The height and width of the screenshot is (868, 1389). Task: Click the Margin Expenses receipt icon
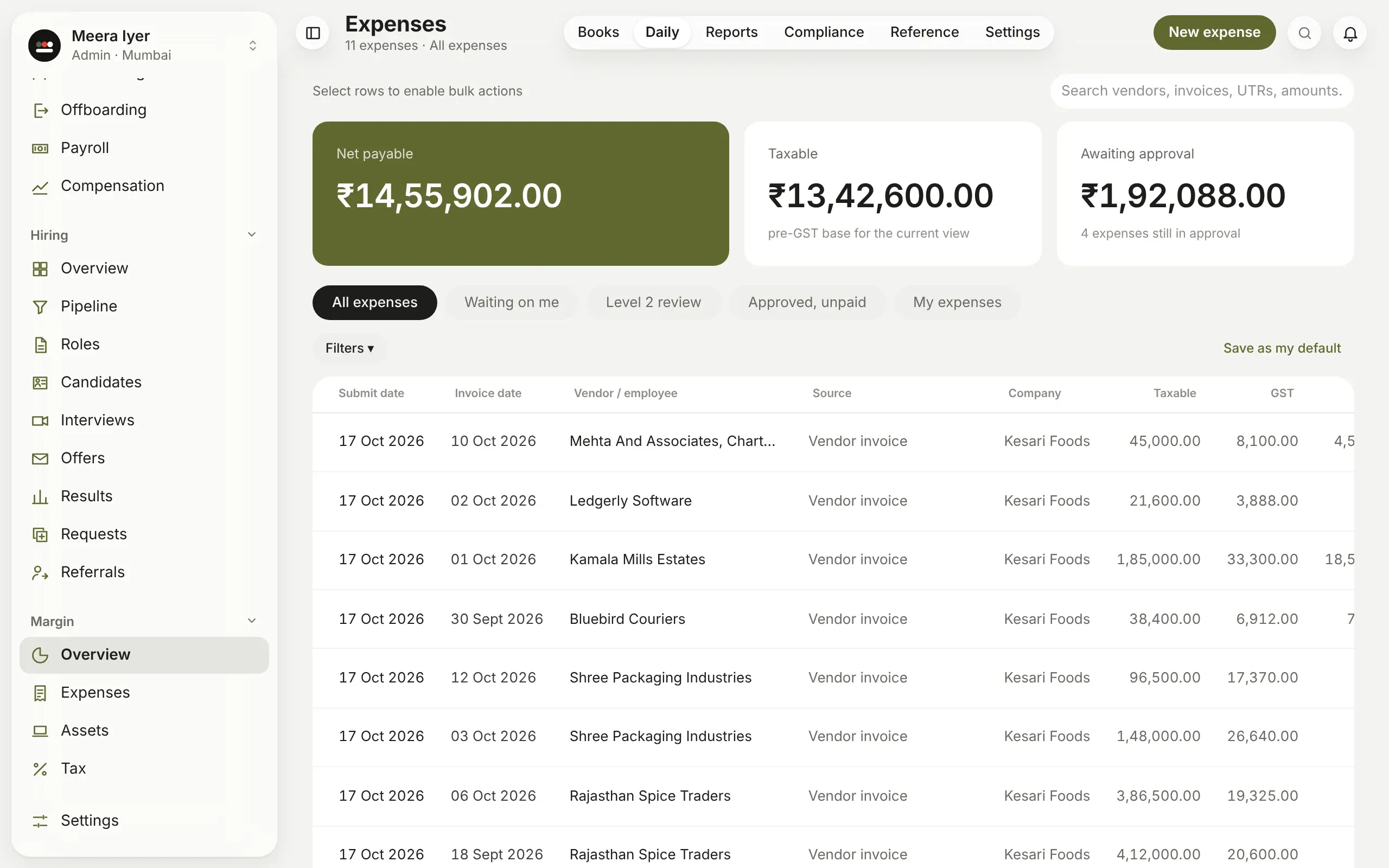click(40, 692)
